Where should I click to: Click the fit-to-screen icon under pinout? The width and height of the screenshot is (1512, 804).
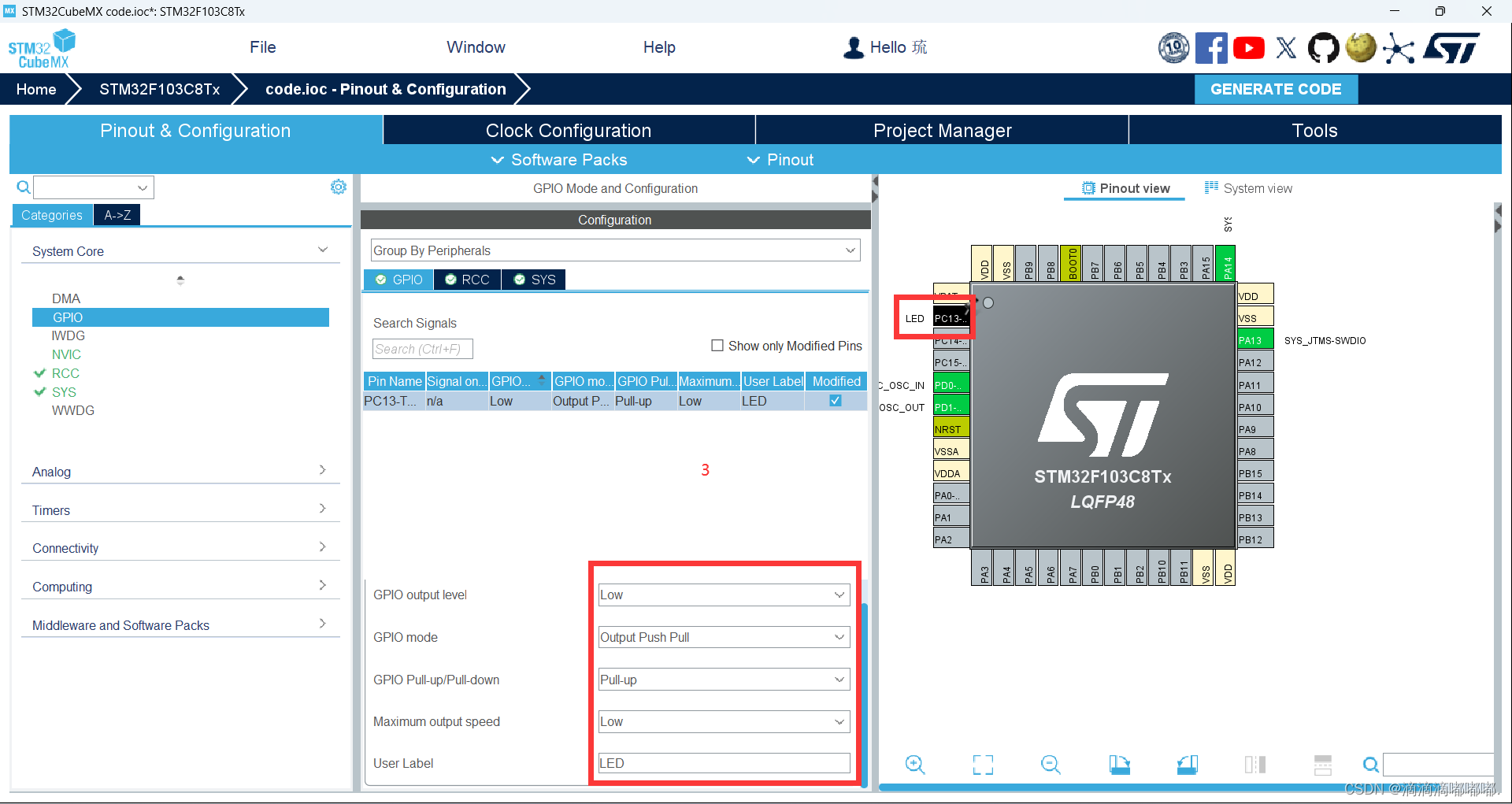(983, 765)
